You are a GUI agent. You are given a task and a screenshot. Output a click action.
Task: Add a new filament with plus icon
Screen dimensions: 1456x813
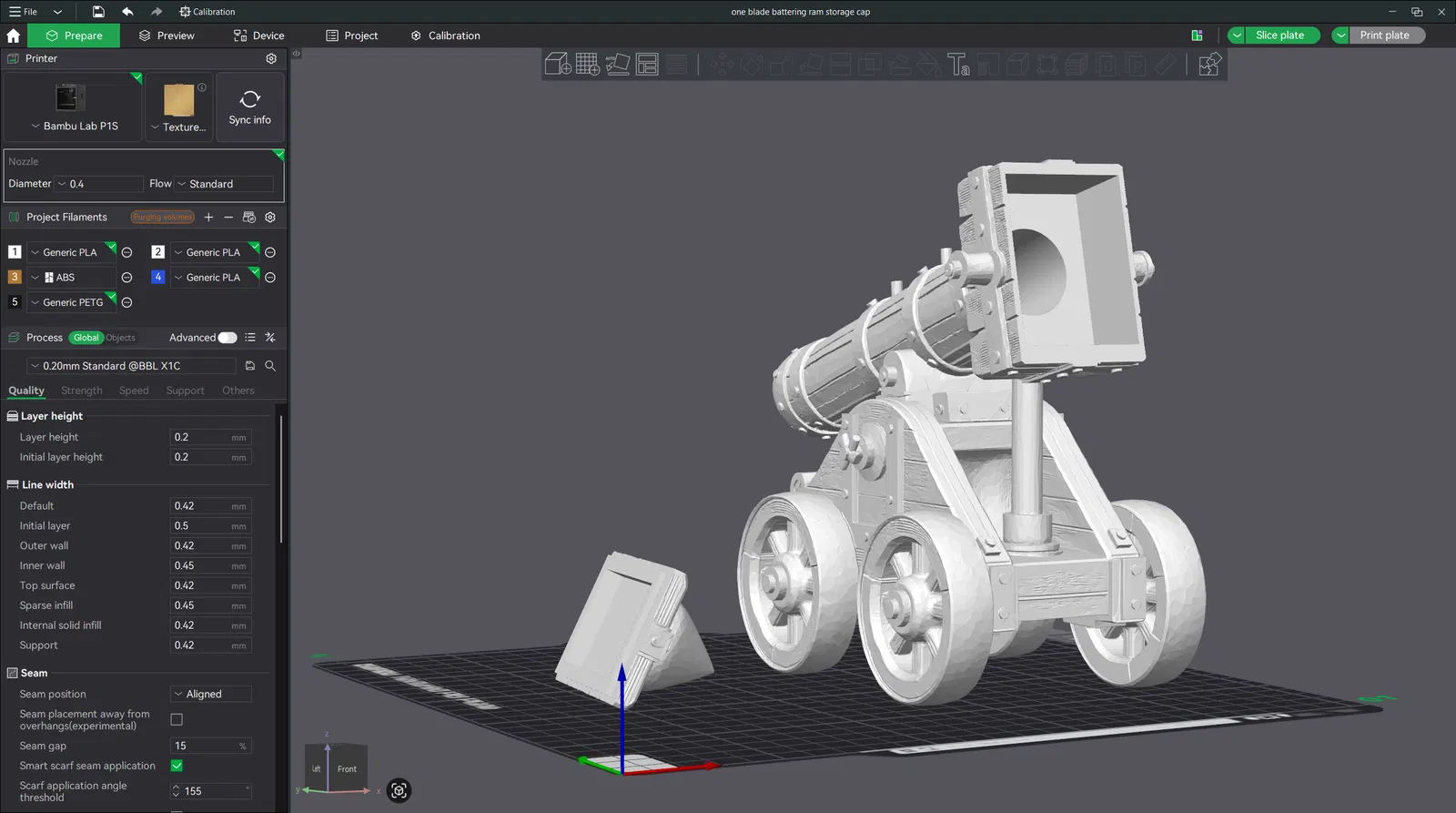pyautogui.click(x=208, y=218)
